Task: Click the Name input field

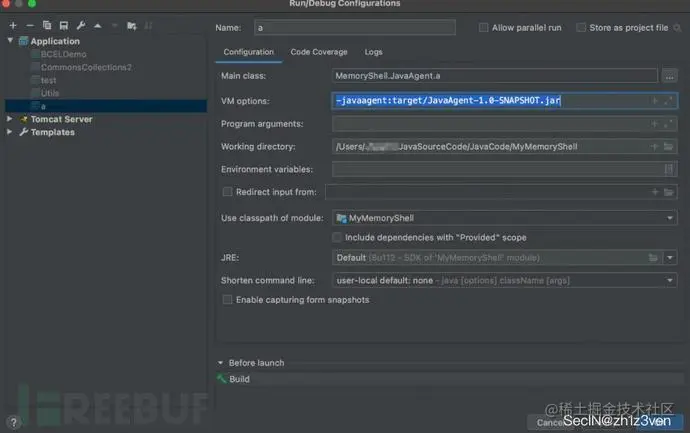Action: point(355,28)
